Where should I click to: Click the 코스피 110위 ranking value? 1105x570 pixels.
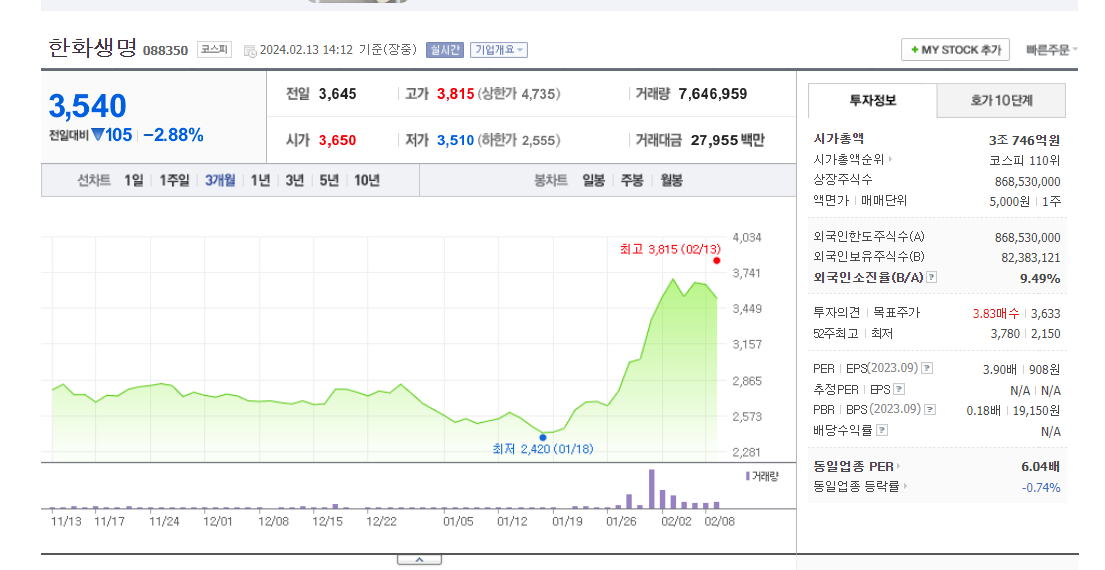1025,161
